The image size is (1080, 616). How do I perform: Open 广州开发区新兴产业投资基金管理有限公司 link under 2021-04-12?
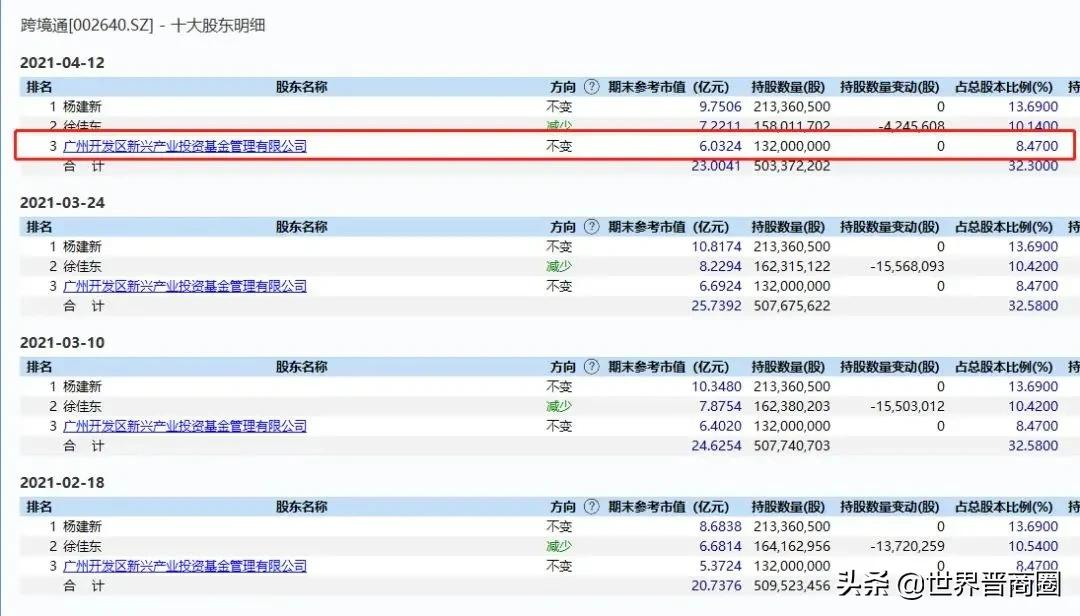(x=185, y=146)
